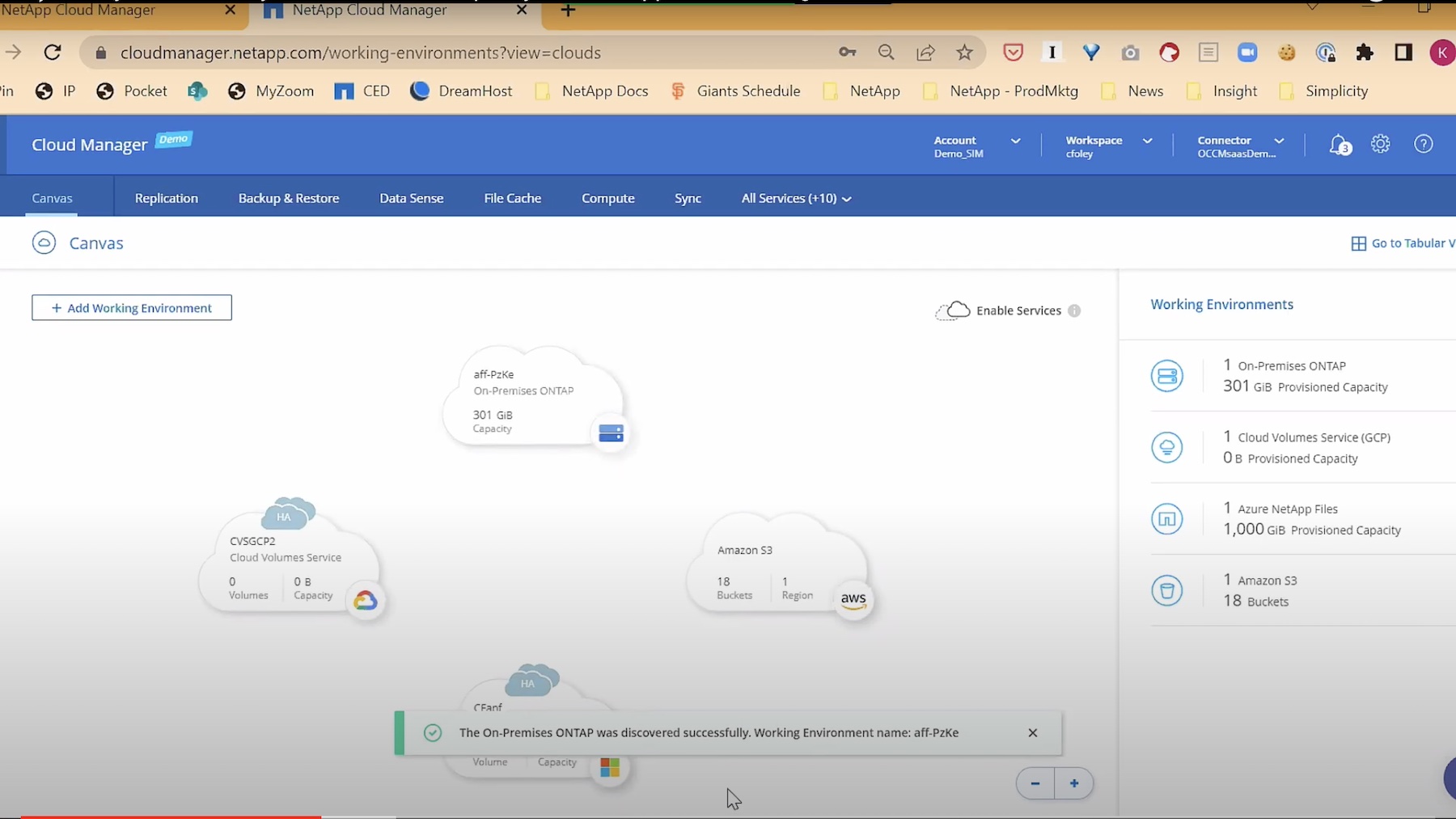This screenshot has width=1456, height=819.
Task: Click Enable Services
Action: pyautogui.click(x=1018, y=310)
